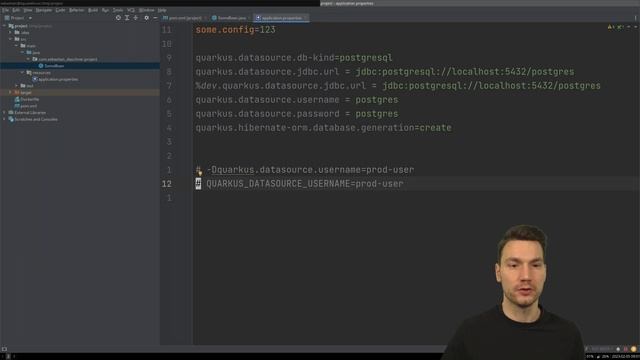Click the -Dquarkus.datasource.username=prod-user comment line
This screenshot has width=640, height=360.
305,170
